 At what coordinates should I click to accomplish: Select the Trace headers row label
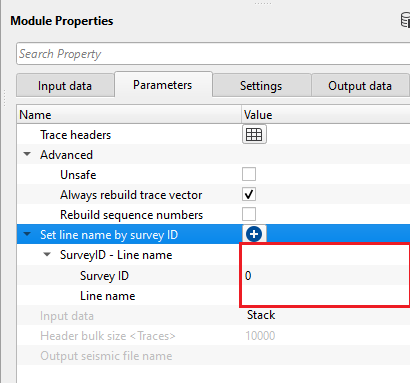tap(75, 135)
